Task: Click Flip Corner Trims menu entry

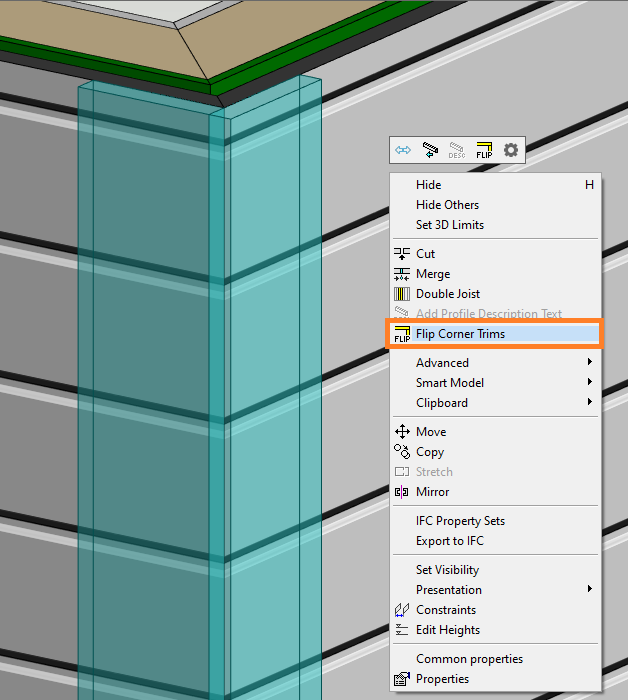Action: pos(460,334)
